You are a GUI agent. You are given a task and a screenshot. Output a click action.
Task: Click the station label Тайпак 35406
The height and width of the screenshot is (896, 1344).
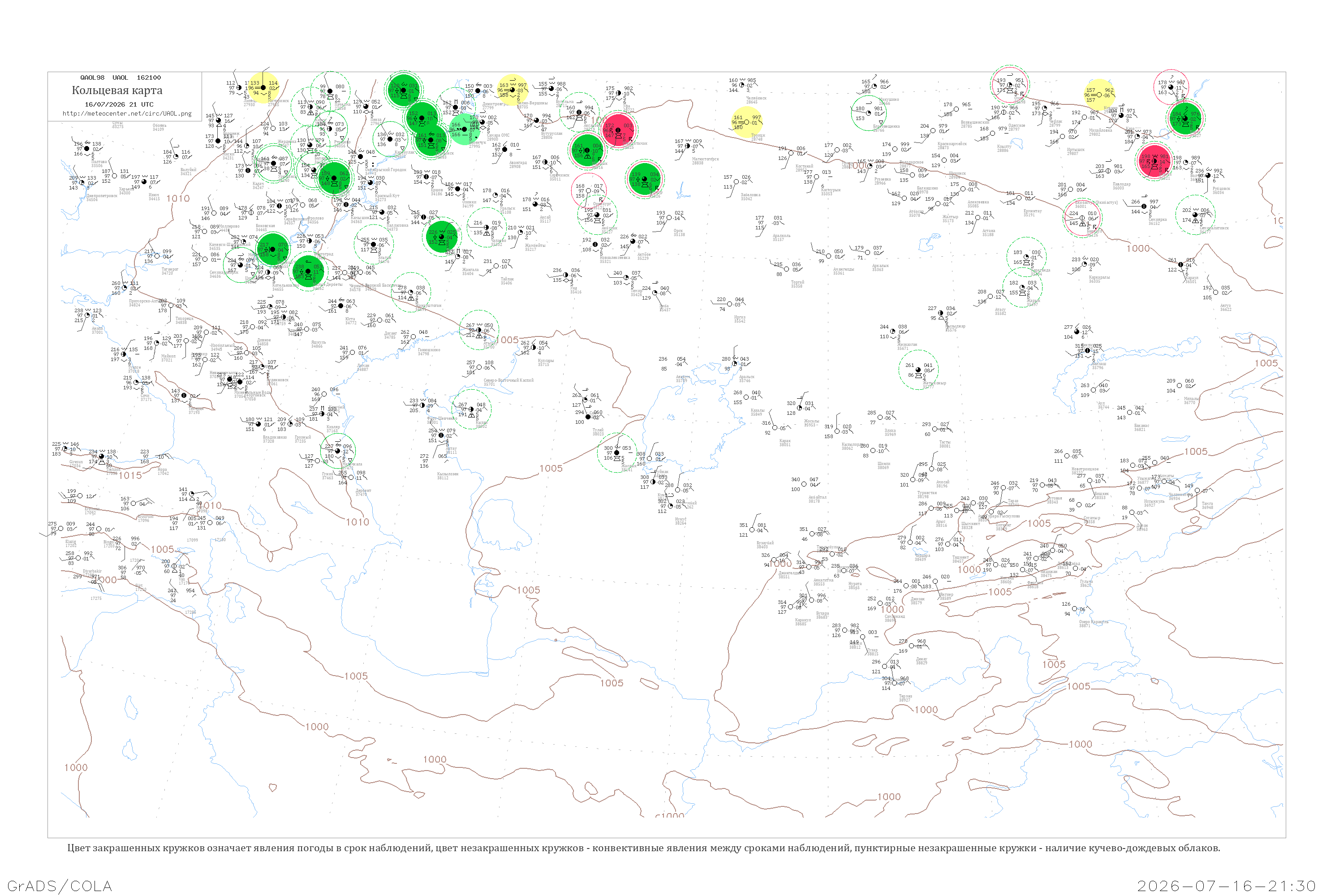(x=507, y=281)
